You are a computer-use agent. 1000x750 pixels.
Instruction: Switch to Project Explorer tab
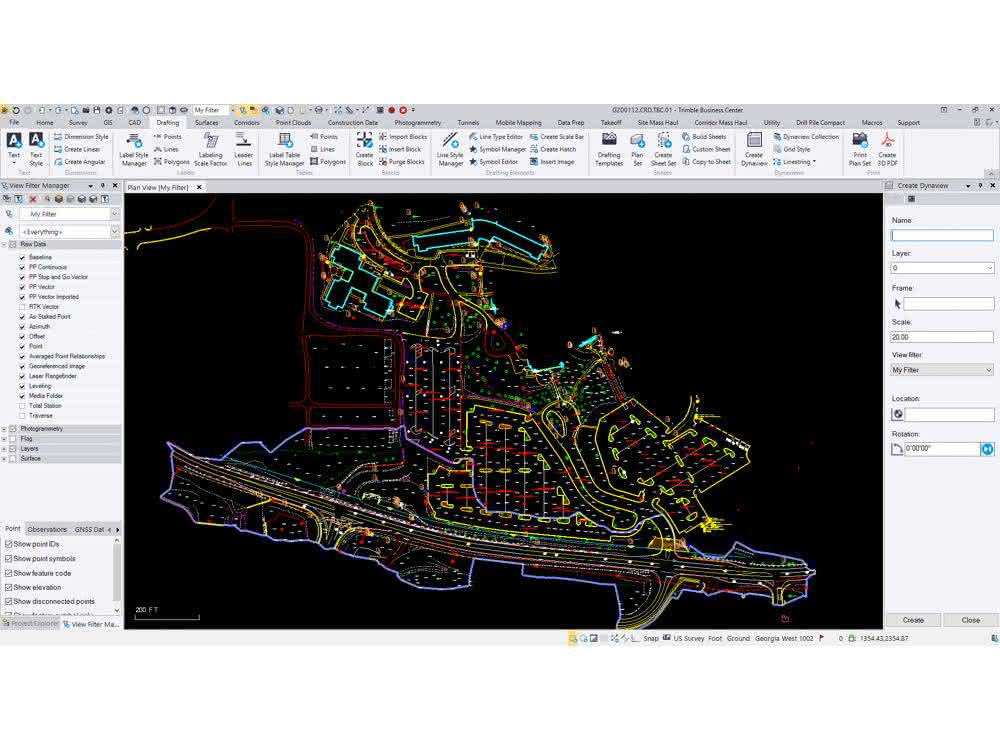point(30,624)
